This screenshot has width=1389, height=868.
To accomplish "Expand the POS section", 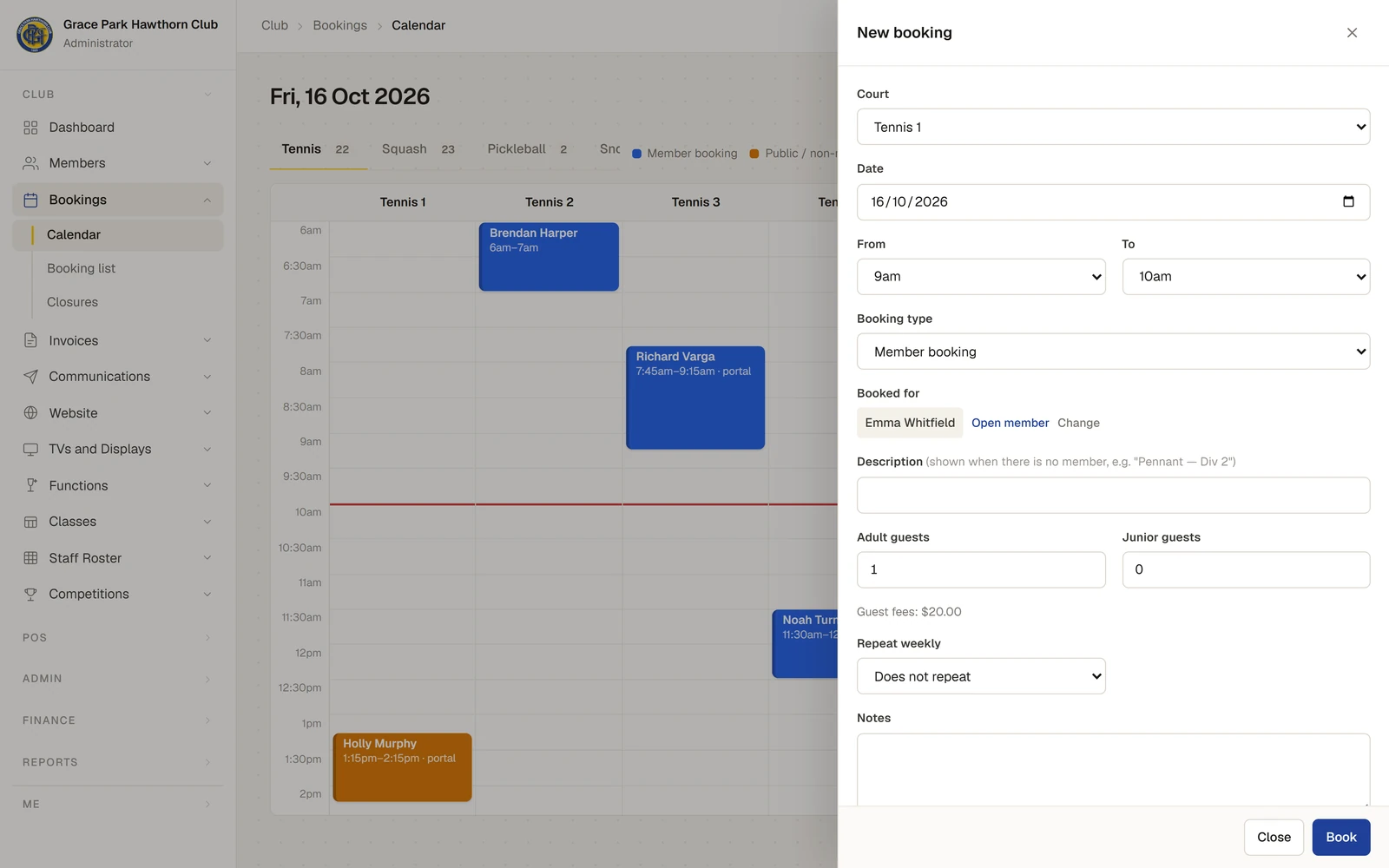I will (x=117, y=637).
